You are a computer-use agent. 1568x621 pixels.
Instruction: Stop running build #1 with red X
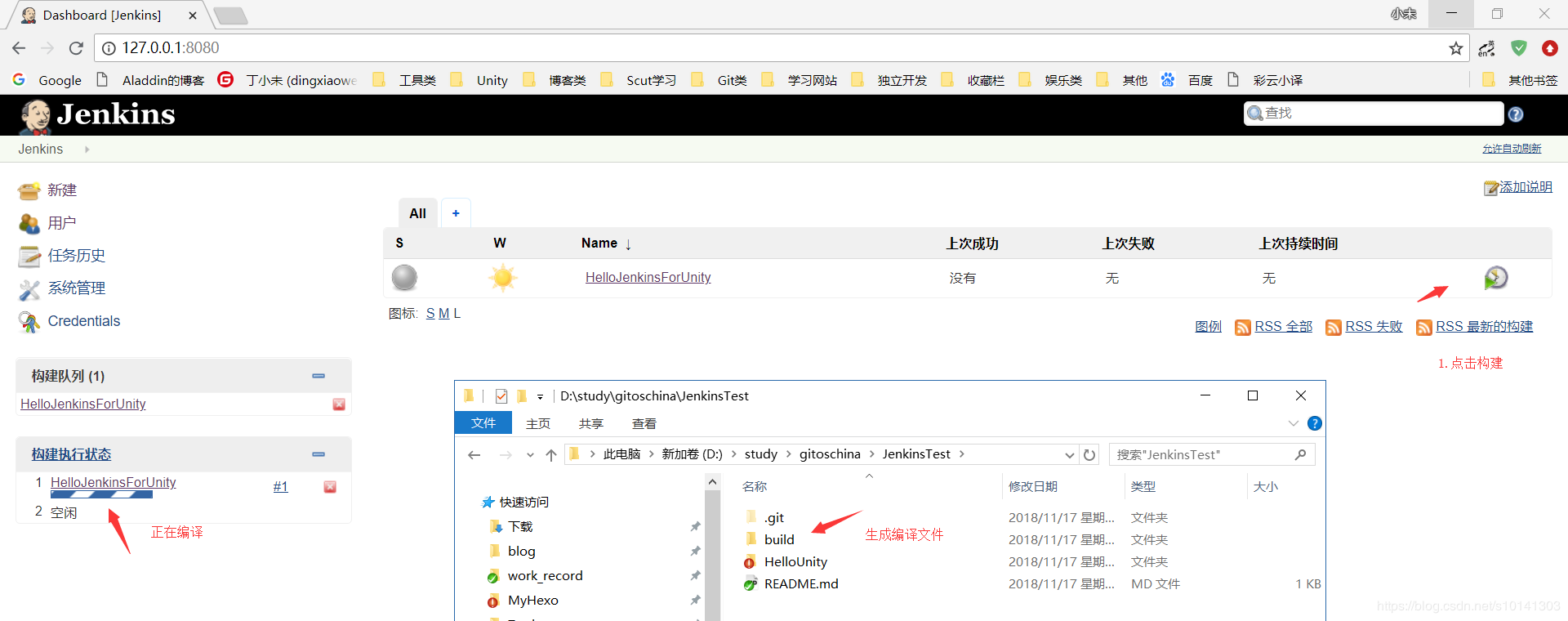(330, 487)
